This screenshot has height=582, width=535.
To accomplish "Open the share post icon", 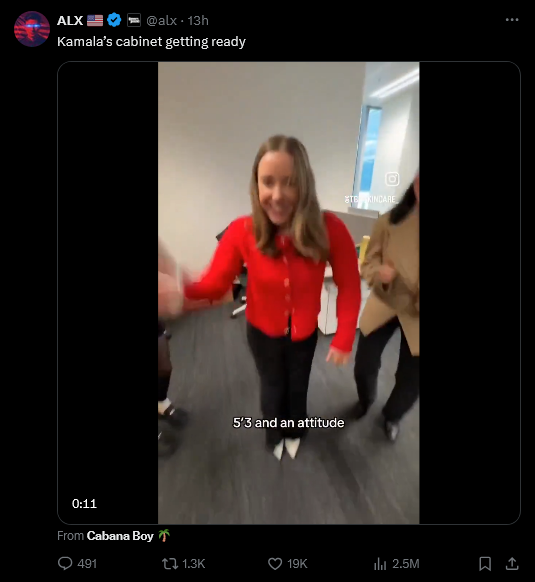I will click(512, 563).
